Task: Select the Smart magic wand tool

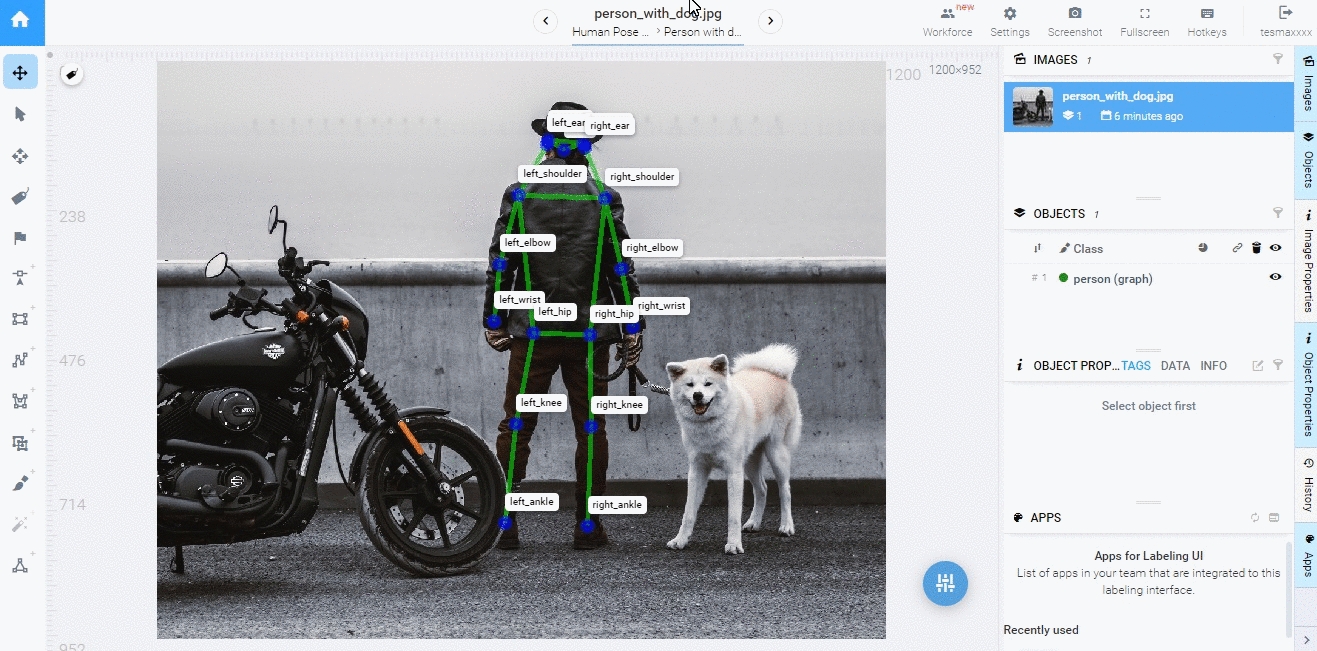Action: [x=20, y=524]
